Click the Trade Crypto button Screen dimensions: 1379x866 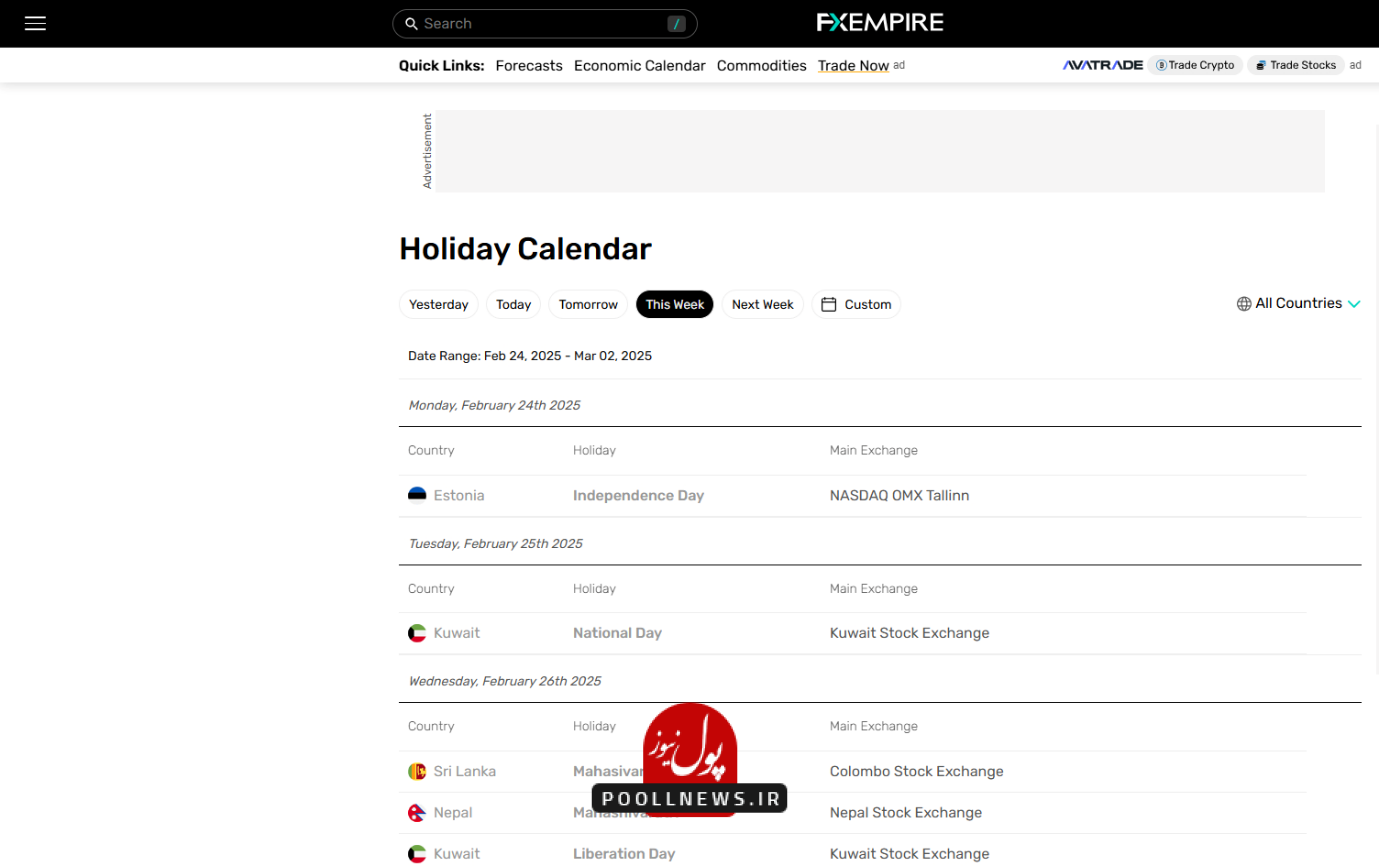click(x=1195, y=65)
